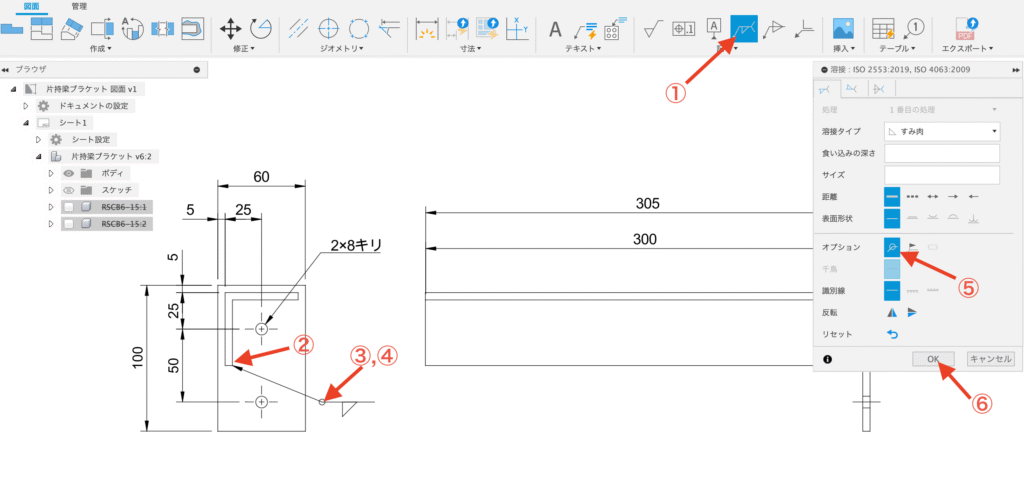Click the highlighted Welding symbol tool
This screenshot has height=499, width=1024.
744,29
